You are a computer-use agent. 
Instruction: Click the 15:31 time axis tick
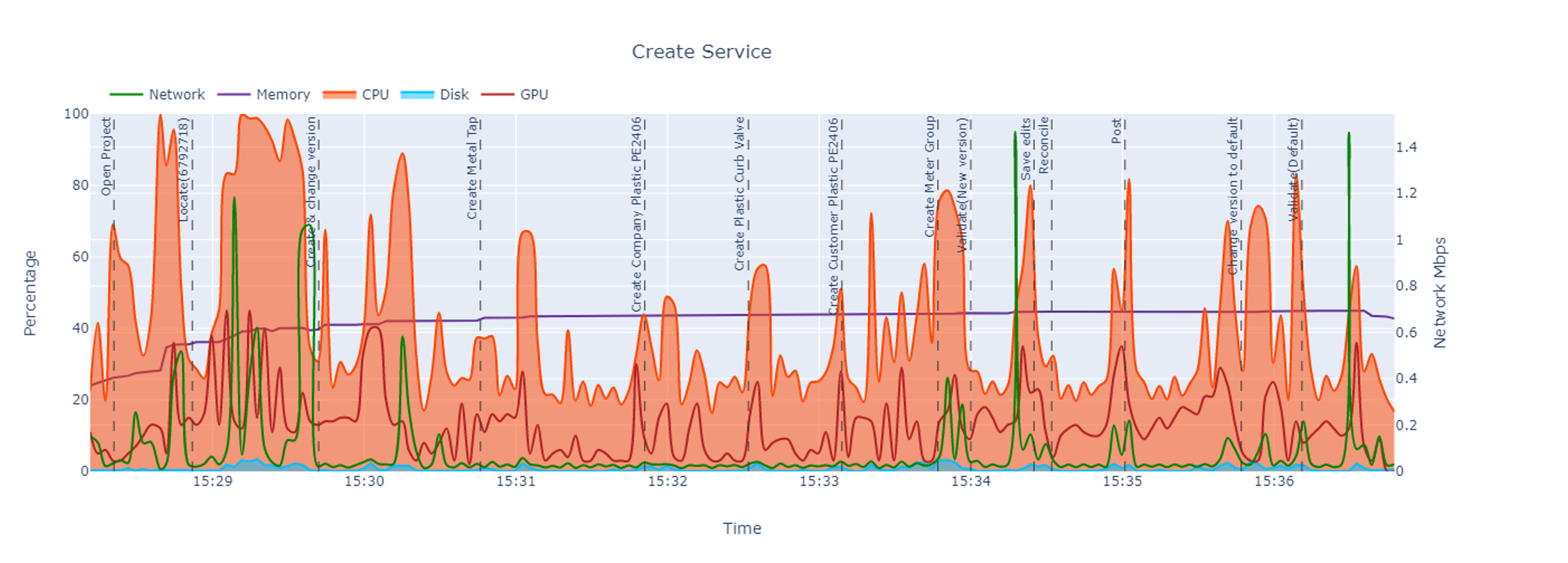[516, 481]
